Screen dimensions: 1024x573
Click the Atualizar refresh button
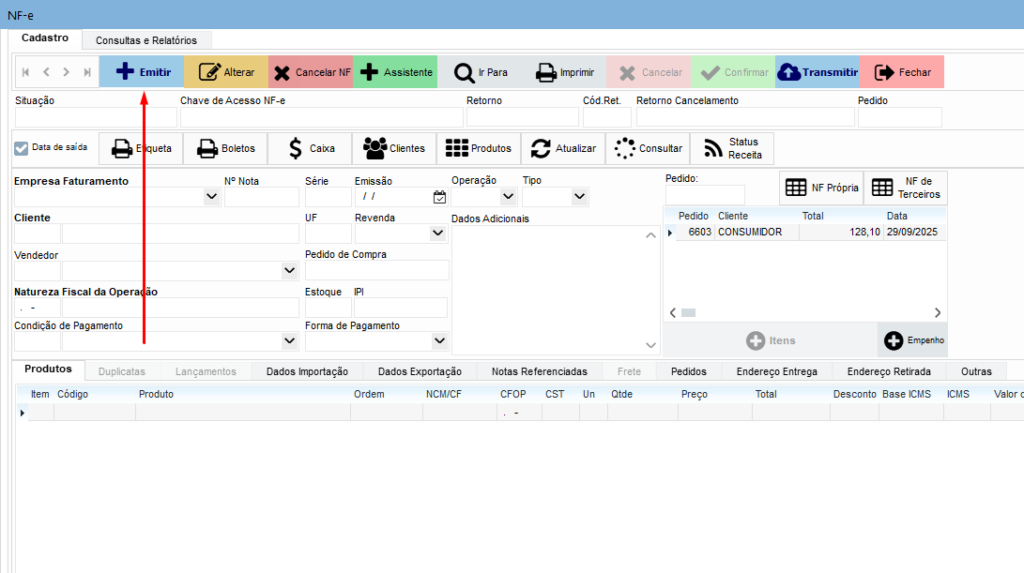(563, 149)
